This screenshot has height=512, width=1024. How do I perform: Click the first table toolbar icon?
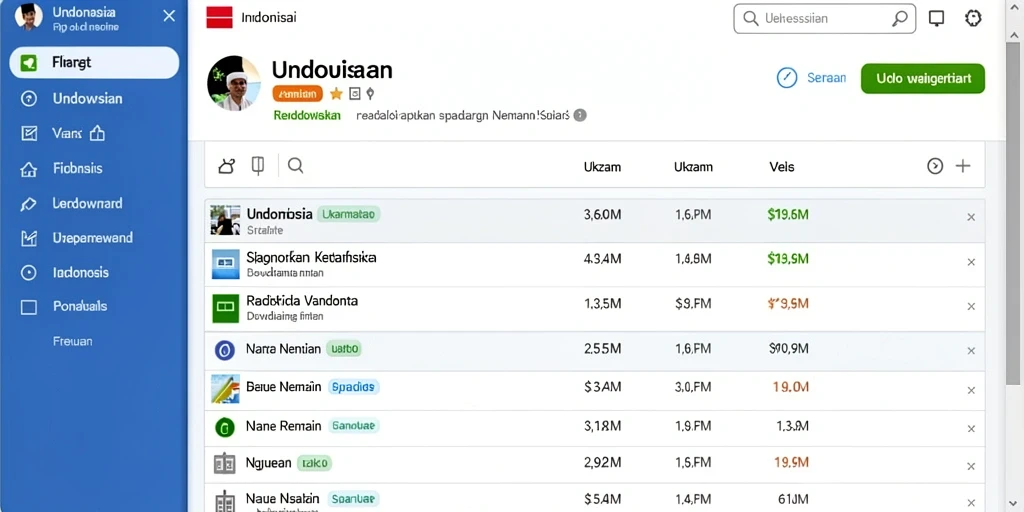tap(227, 167)
